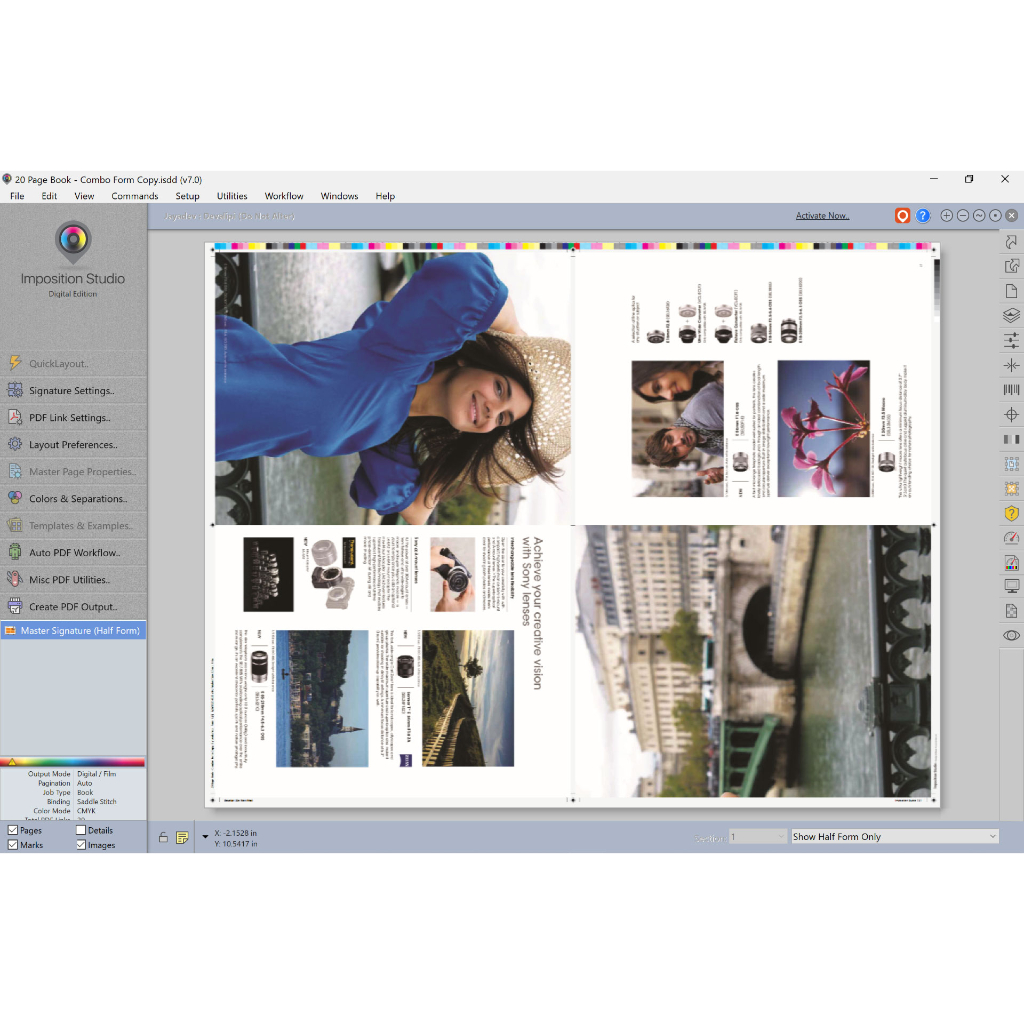The height and width of the screenshot is (1024, 1024).
Task: Click the Create PDF Output button
Action: (72, 607)
